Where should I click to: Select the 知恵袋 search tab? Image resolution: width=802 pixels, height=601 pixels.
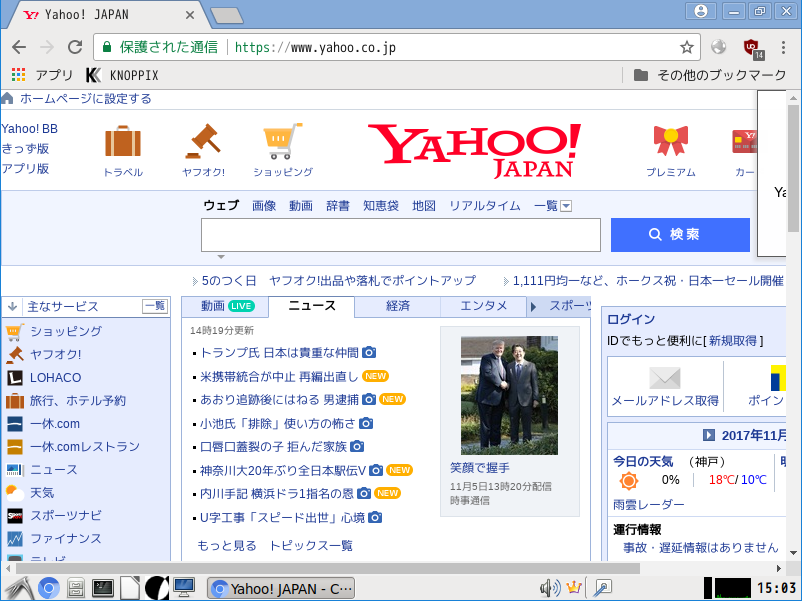[381, 206]
